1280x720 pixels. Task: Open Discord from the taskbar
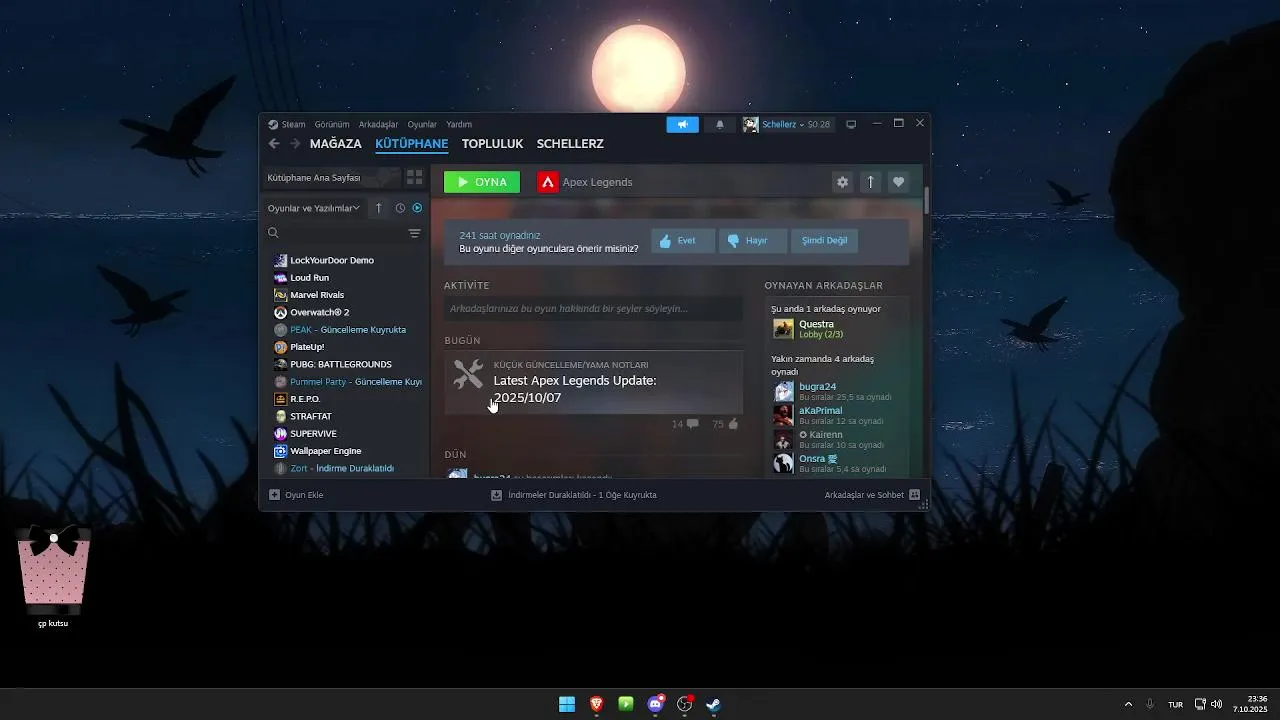(x=656, y=704)
